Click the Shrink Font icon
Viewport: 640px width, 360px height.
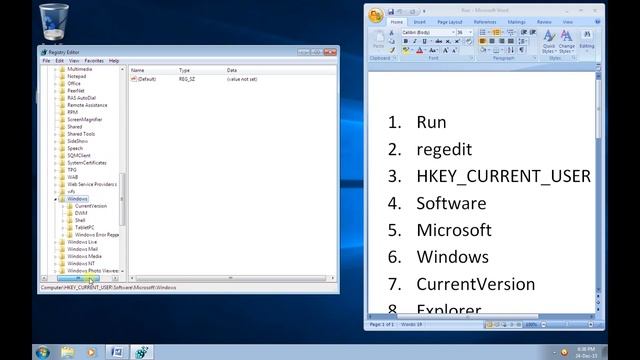[454, 50]
